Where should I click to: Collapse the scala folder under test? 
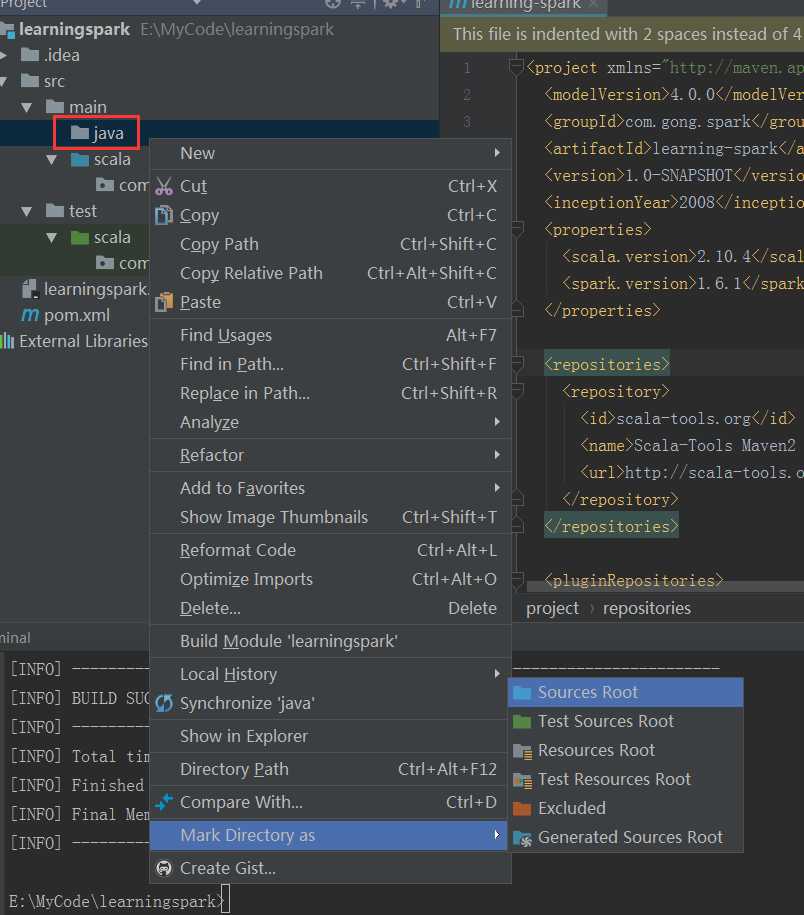tap(51, 238)
